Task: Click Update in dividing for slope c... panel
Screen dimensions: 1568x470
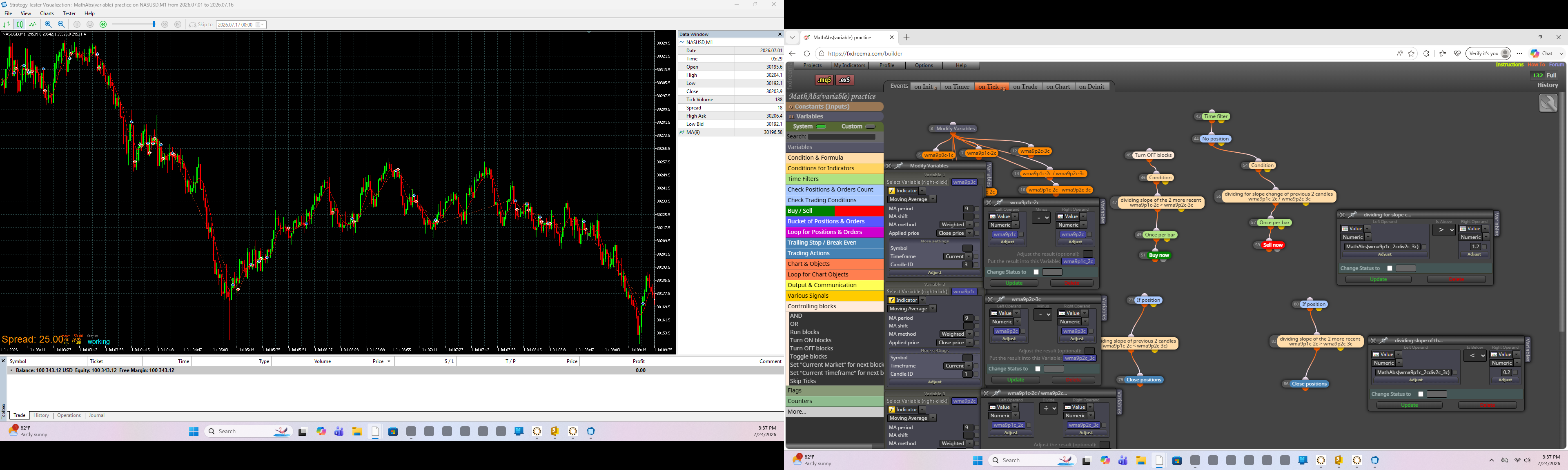Action: [1378, 279]
